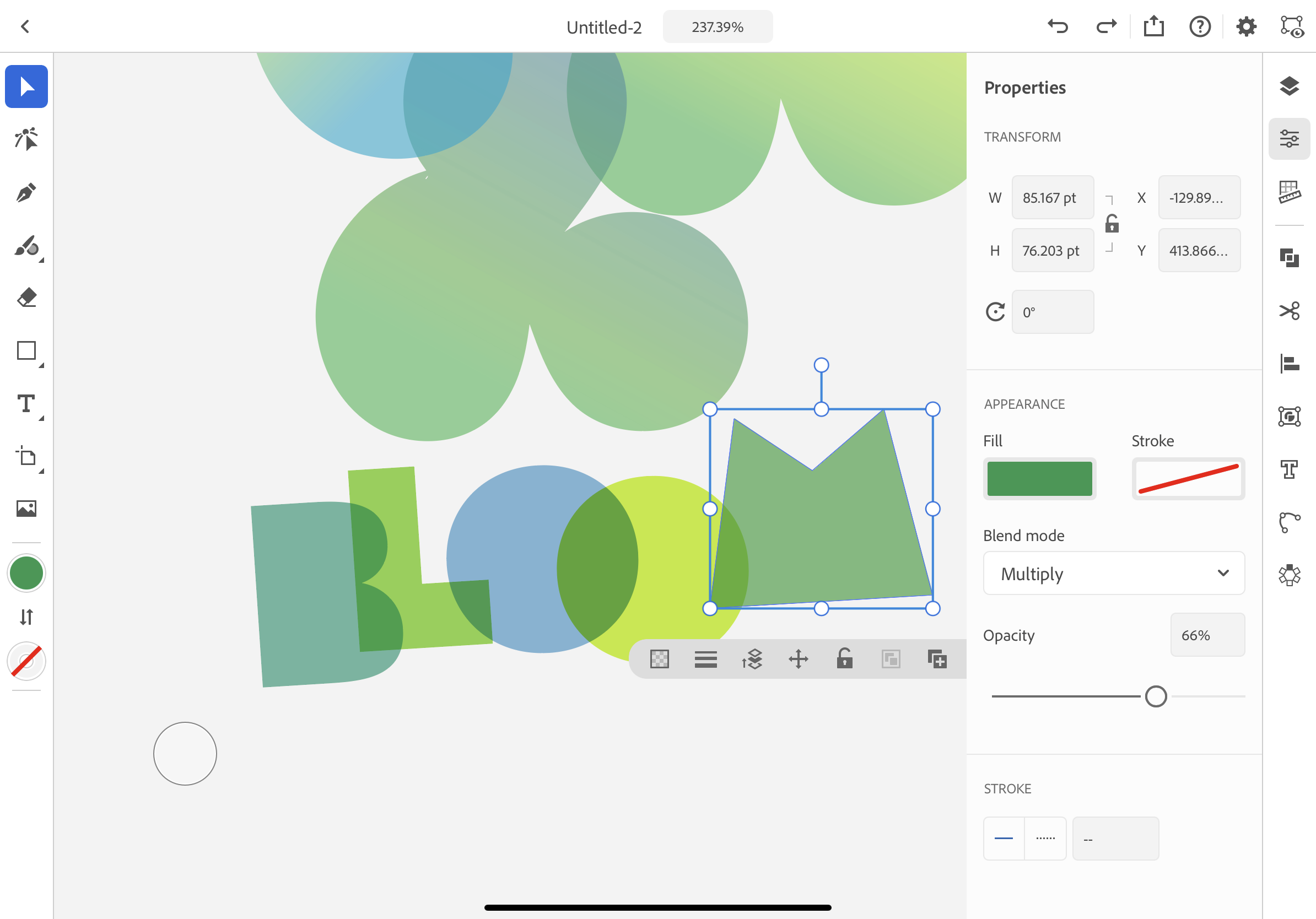Edit the Opacity value showing 66%

click(x=1207, y=635)
